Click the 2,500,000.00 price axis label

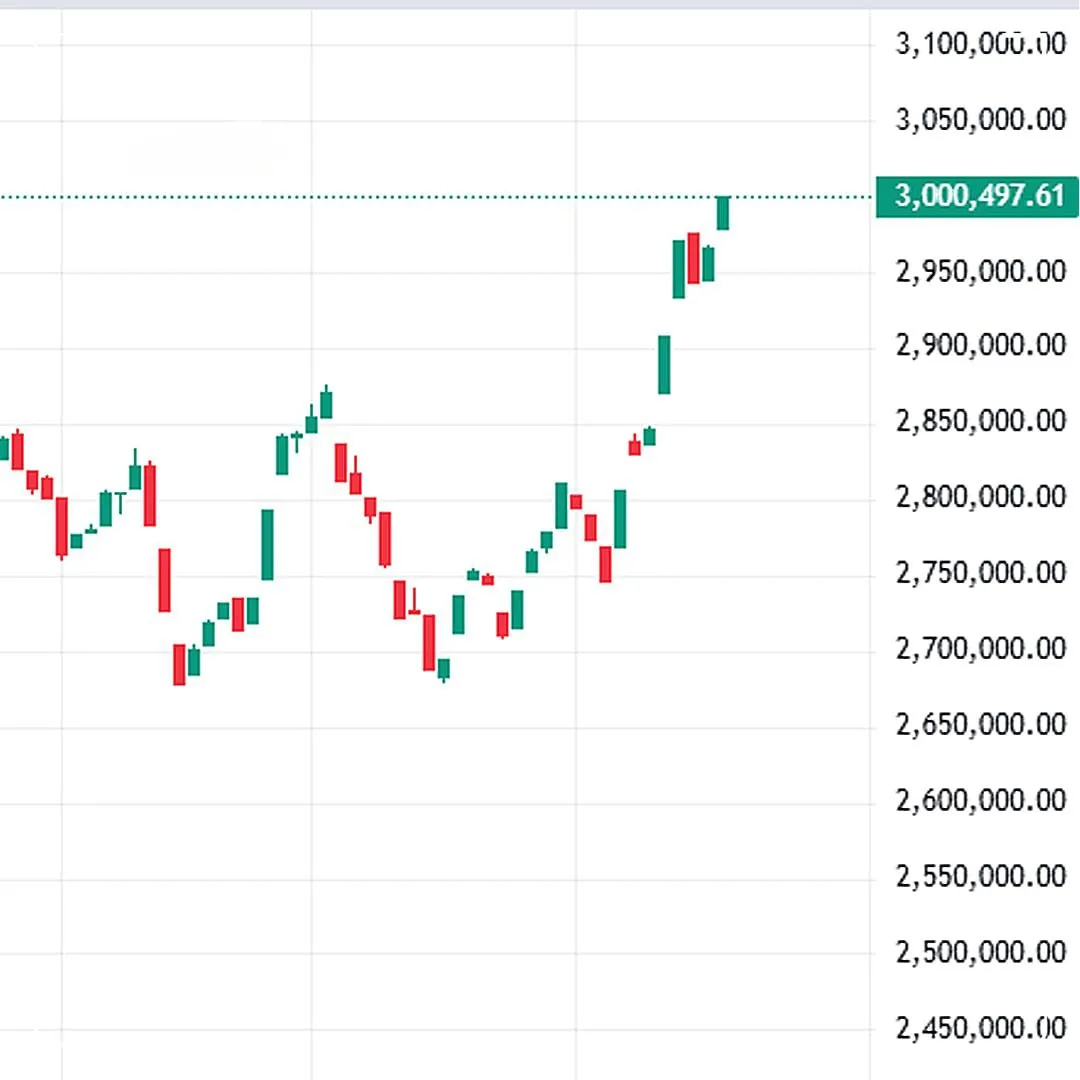click(981, 952)
